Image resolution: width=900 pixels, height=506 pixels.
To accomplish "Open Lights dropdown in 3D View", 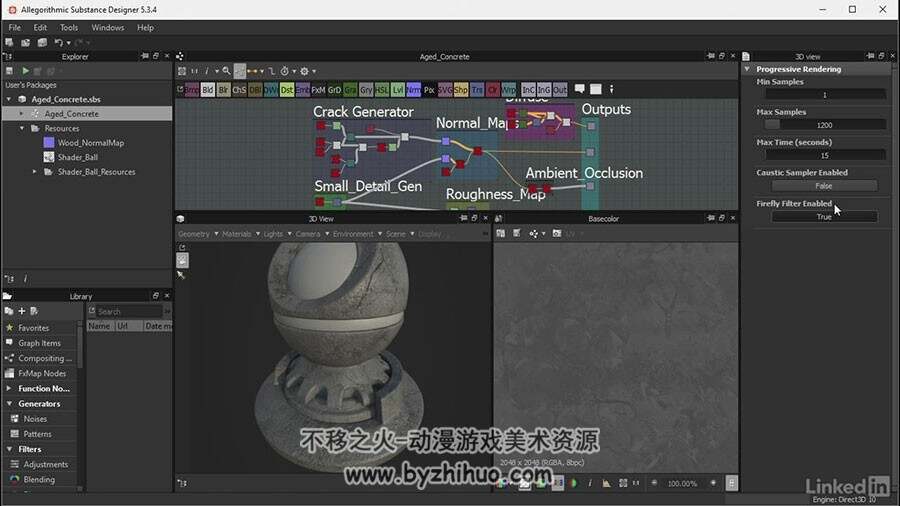I will (x=278, y=234).
